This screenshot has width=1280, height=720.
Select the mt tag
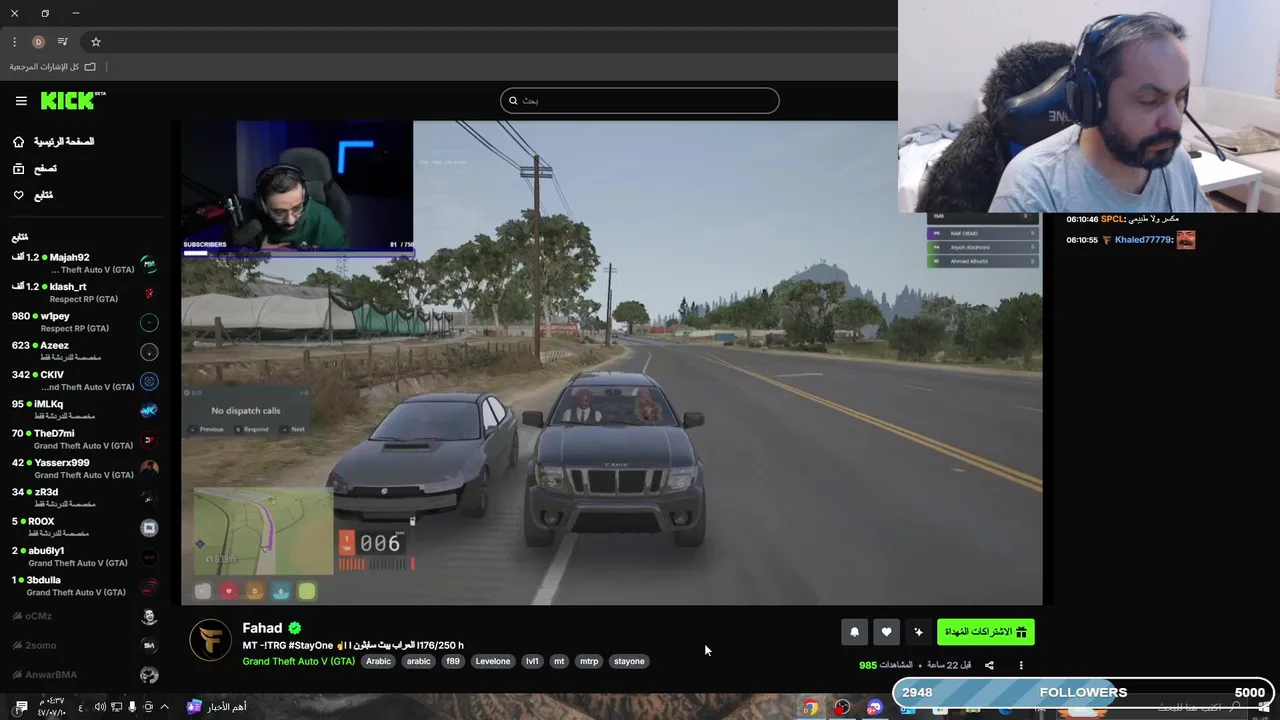pos(559,661)
